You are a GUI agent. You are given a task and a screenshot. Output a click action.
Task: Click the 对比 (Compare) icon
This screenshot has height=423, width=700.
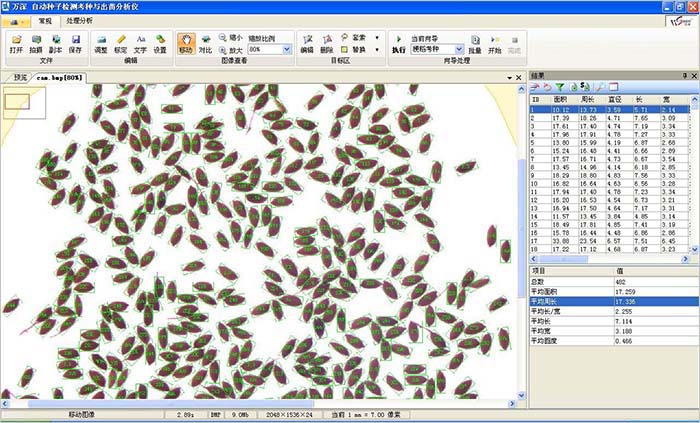point(205,43)
